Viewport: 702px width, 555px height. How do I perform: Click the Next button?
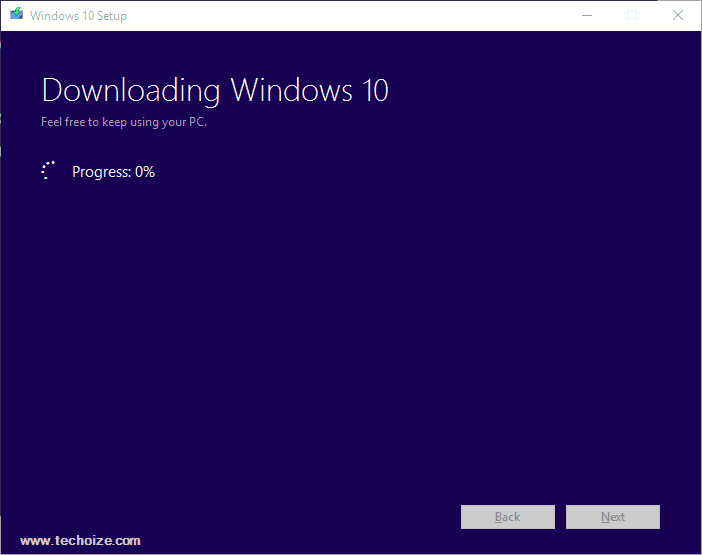612,517
